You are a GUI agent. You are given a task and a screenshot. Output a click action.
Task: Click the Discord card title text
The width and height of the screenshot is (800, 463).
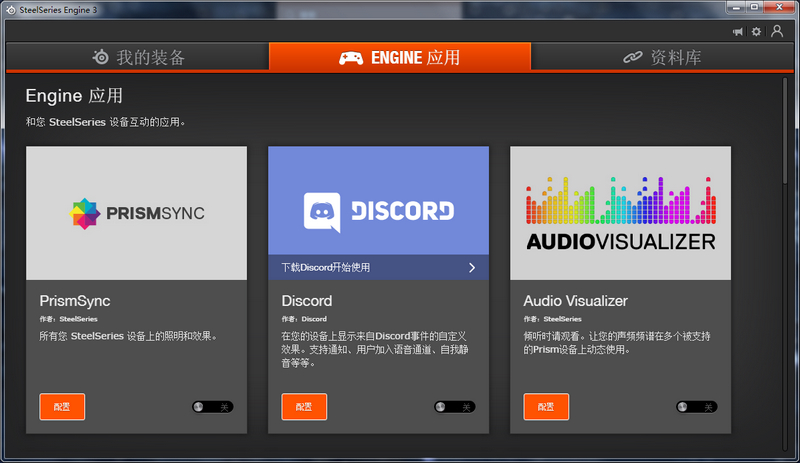[x=307, y=301]
